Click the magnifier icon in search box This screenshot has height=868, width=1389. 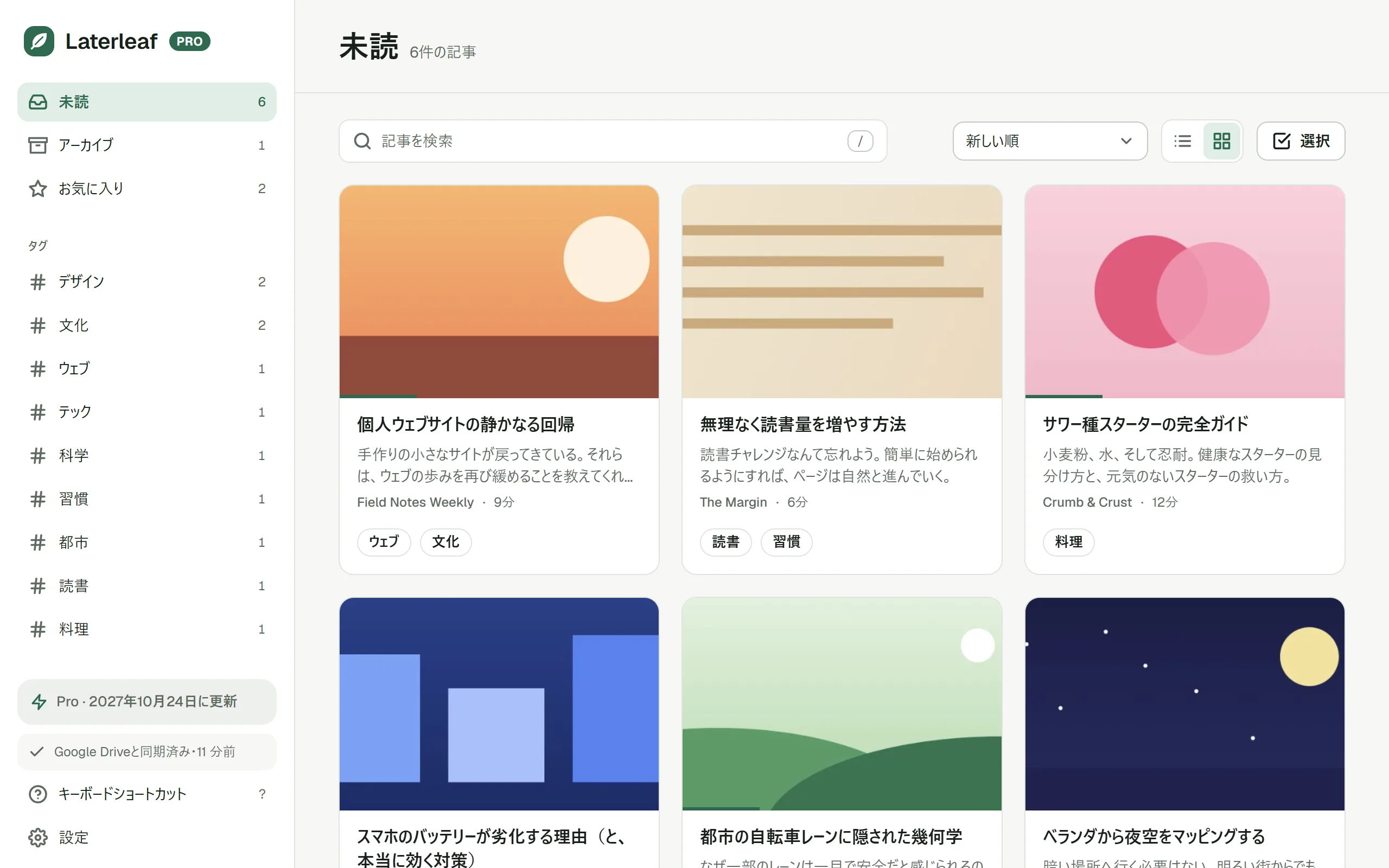(362, 141)
